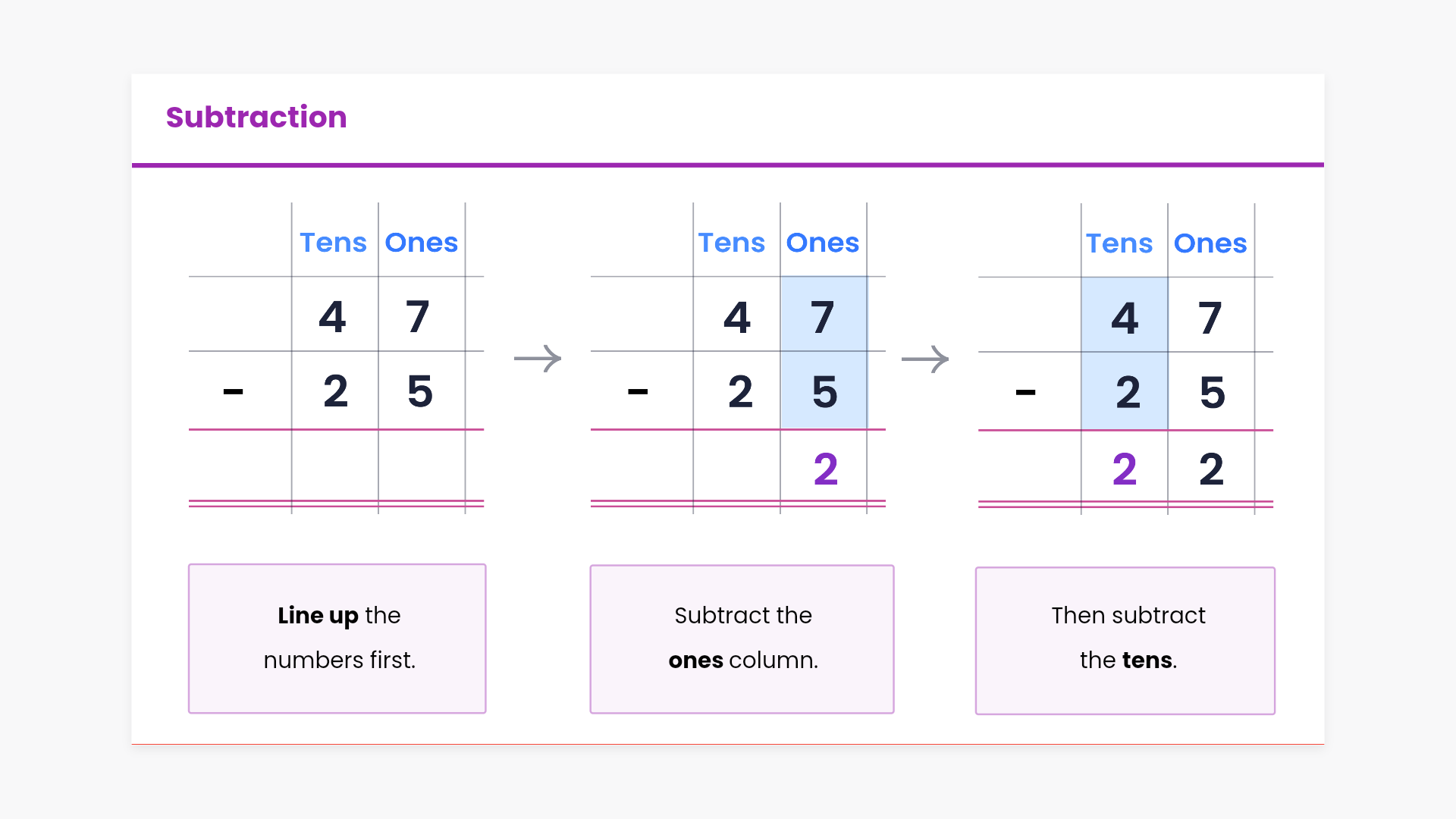Click the minus sign in the third grid

[1025, 393]
